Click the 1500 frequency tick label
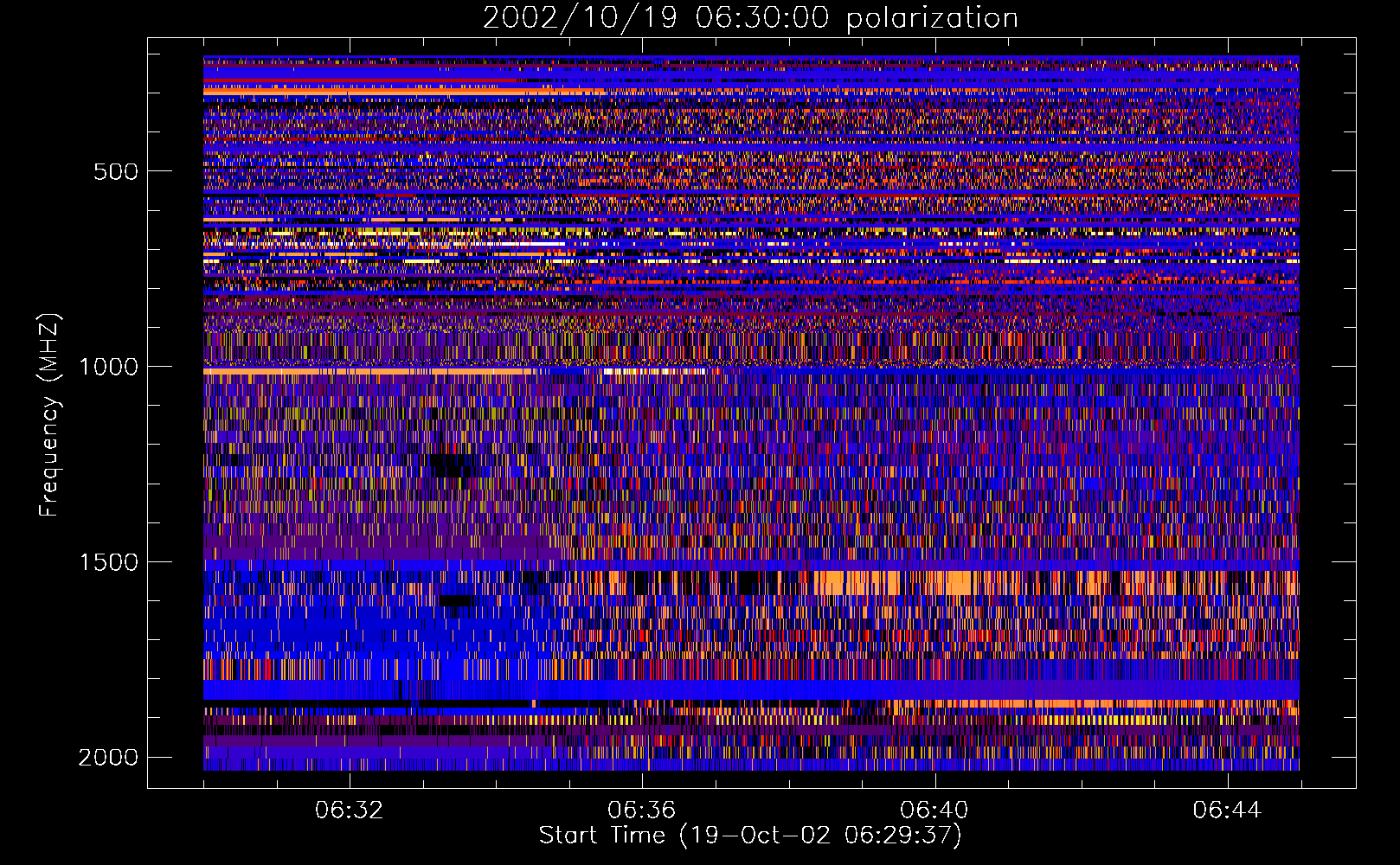This screenshot has width=1400, height=865. click(x=108, y=562)
